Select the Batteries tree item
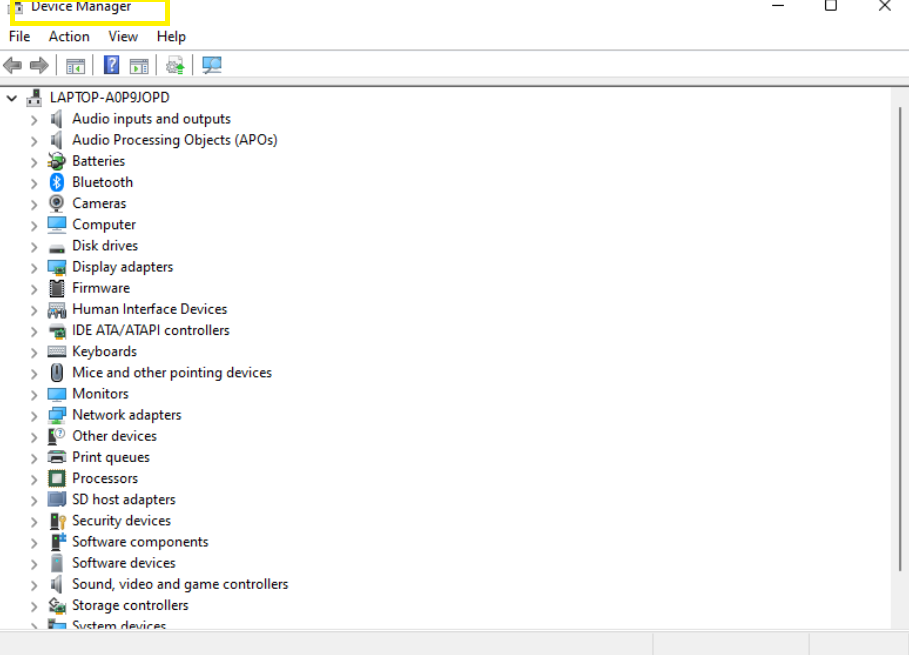 tap(99, 161)
